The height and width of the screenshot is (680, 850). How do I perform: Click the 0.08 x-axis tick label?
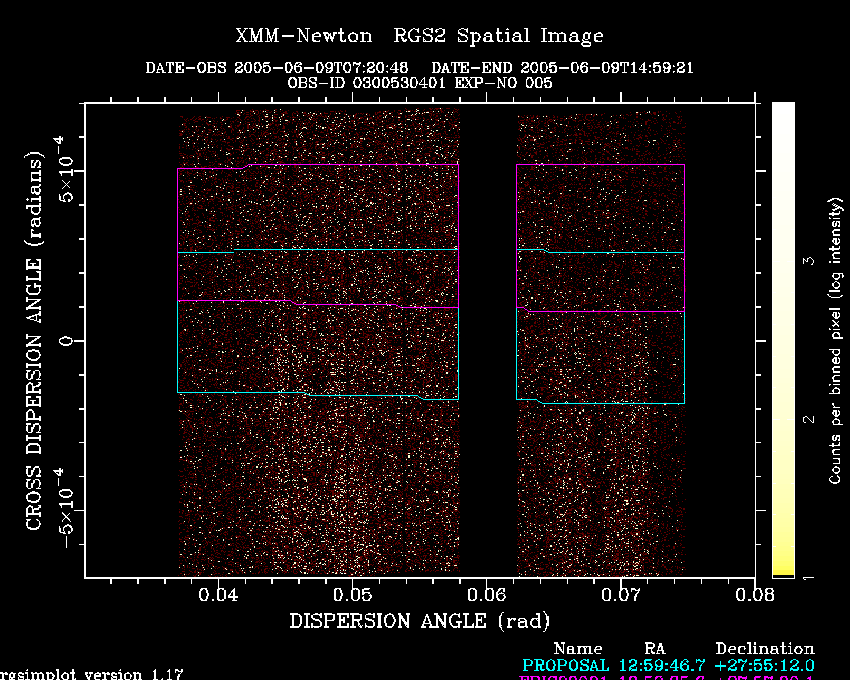click(x=755, y=595)
